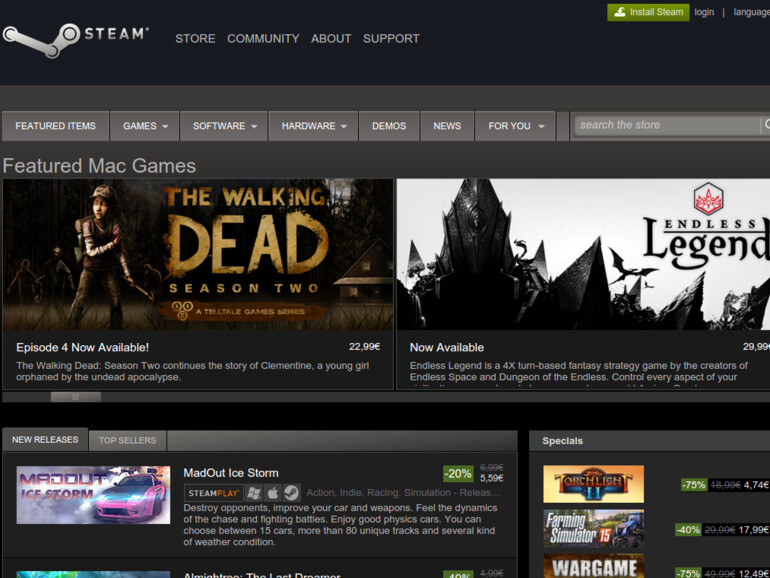Image resolution: width=770 pixels, height=578 pixels.
Task: Expand the GAMES dropdown menu
Action: tap(145, 126)
